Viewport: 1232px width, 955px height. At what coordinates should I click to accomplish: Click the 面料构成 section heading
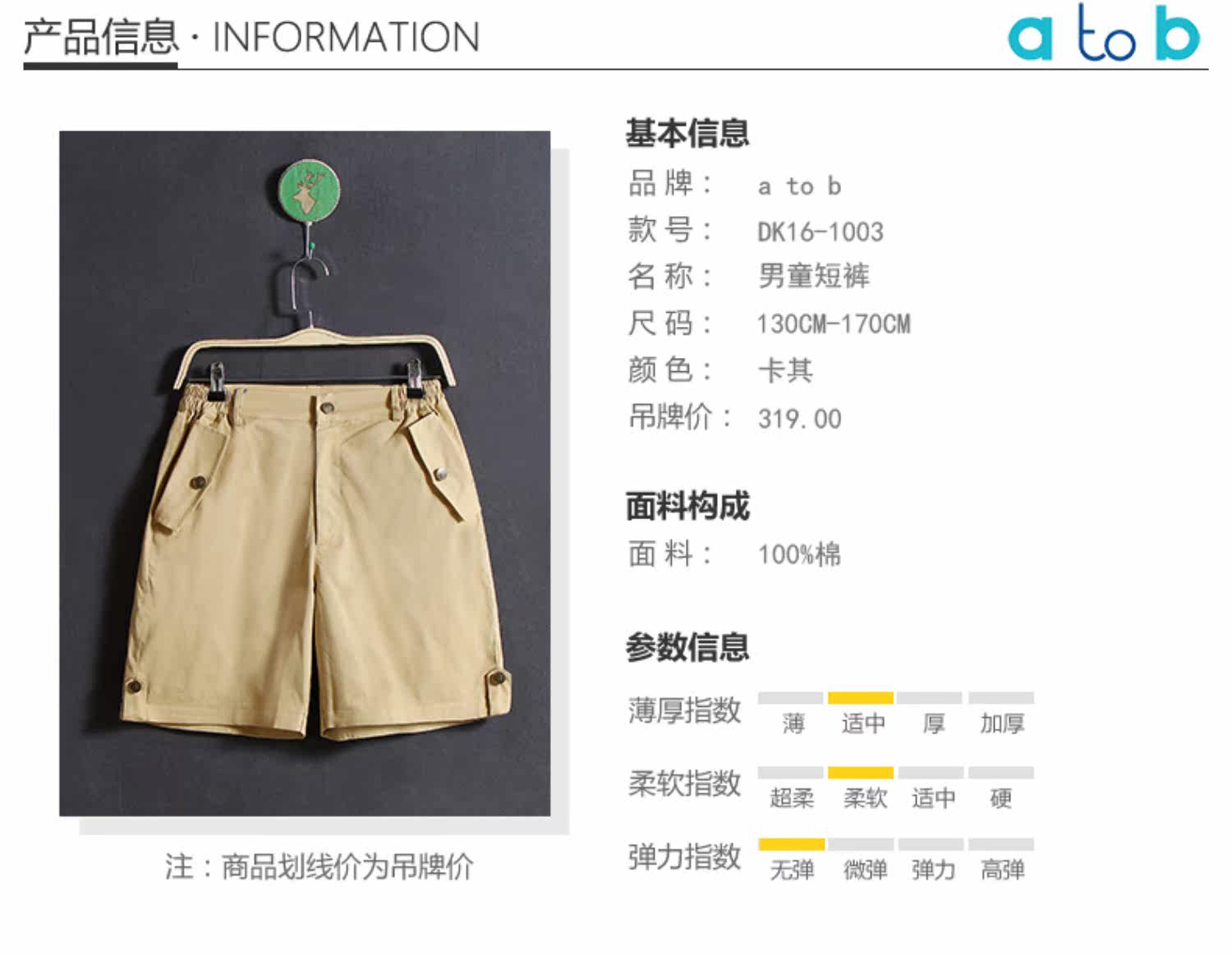point(687,506)
